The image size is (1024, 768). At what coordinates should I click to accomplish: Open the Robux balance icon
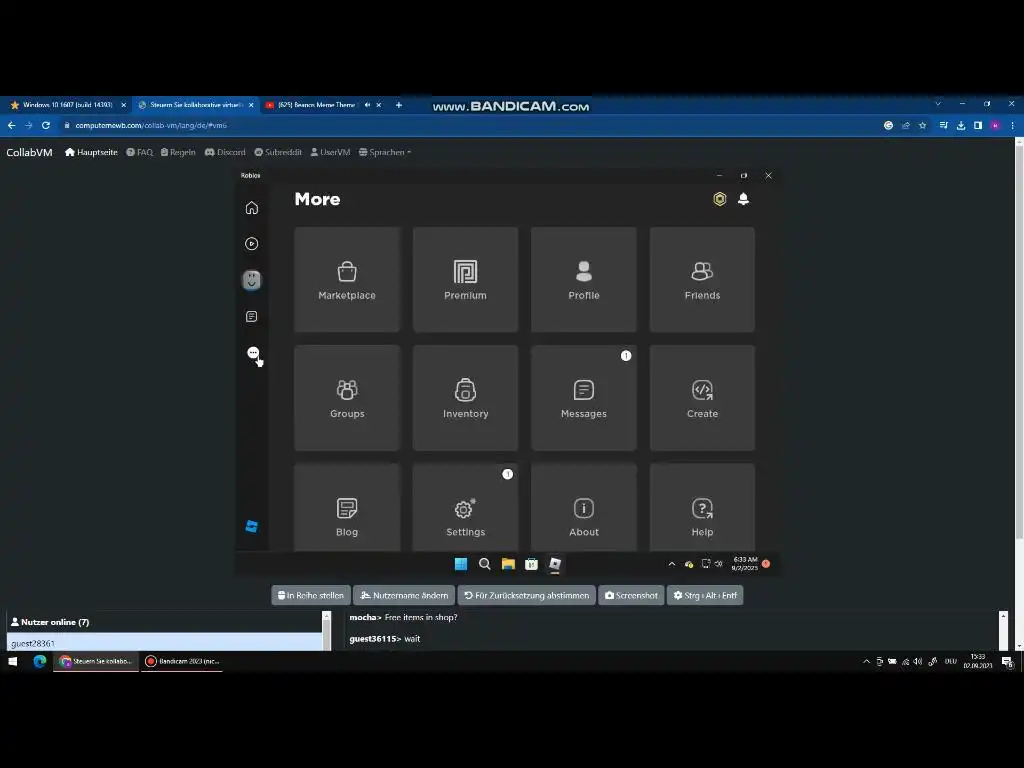(x=720, y=199)
